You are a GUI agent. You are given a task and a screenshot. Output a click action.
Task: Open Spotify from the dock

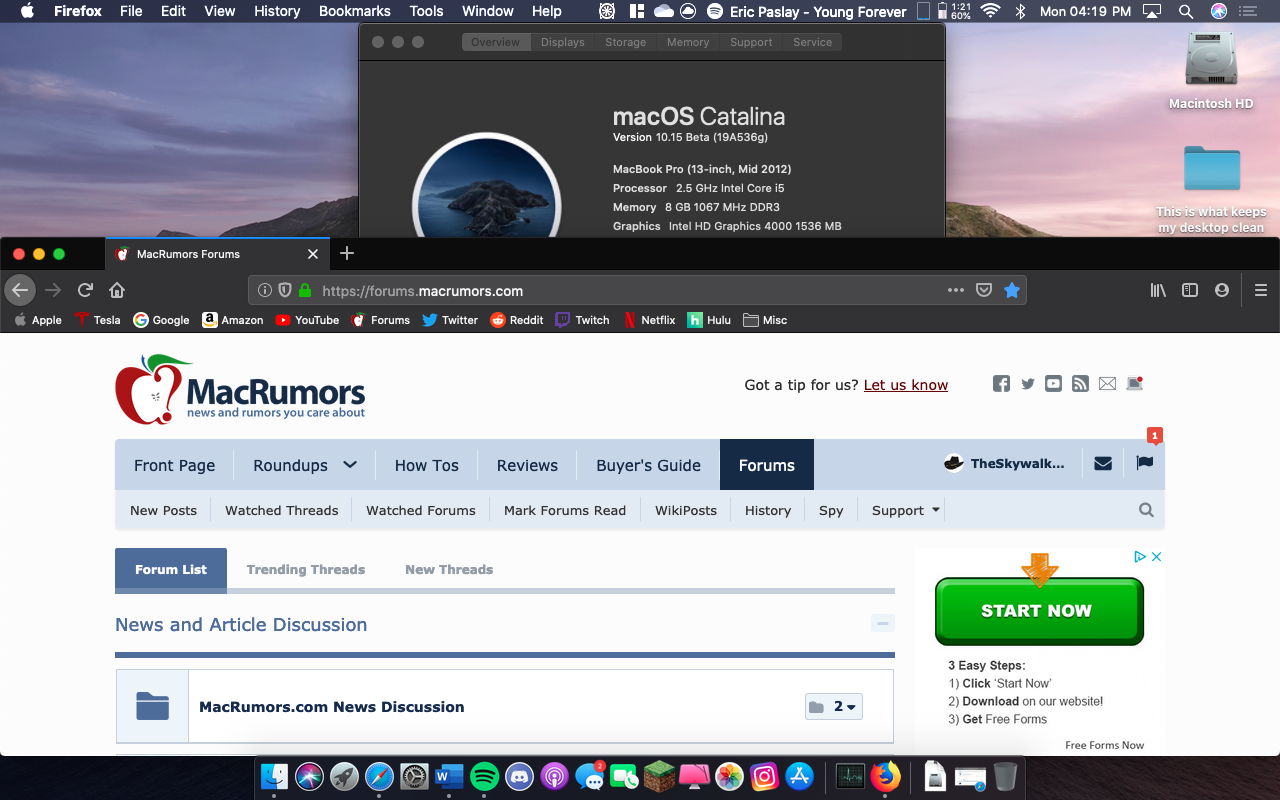point(484,776)
